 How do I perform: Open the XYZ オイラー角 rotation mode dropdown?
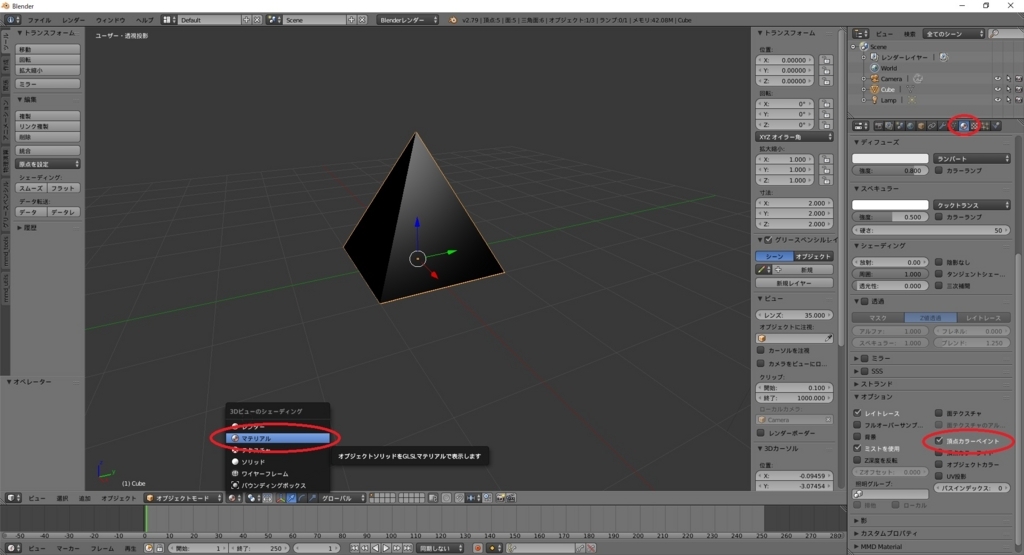795,137
